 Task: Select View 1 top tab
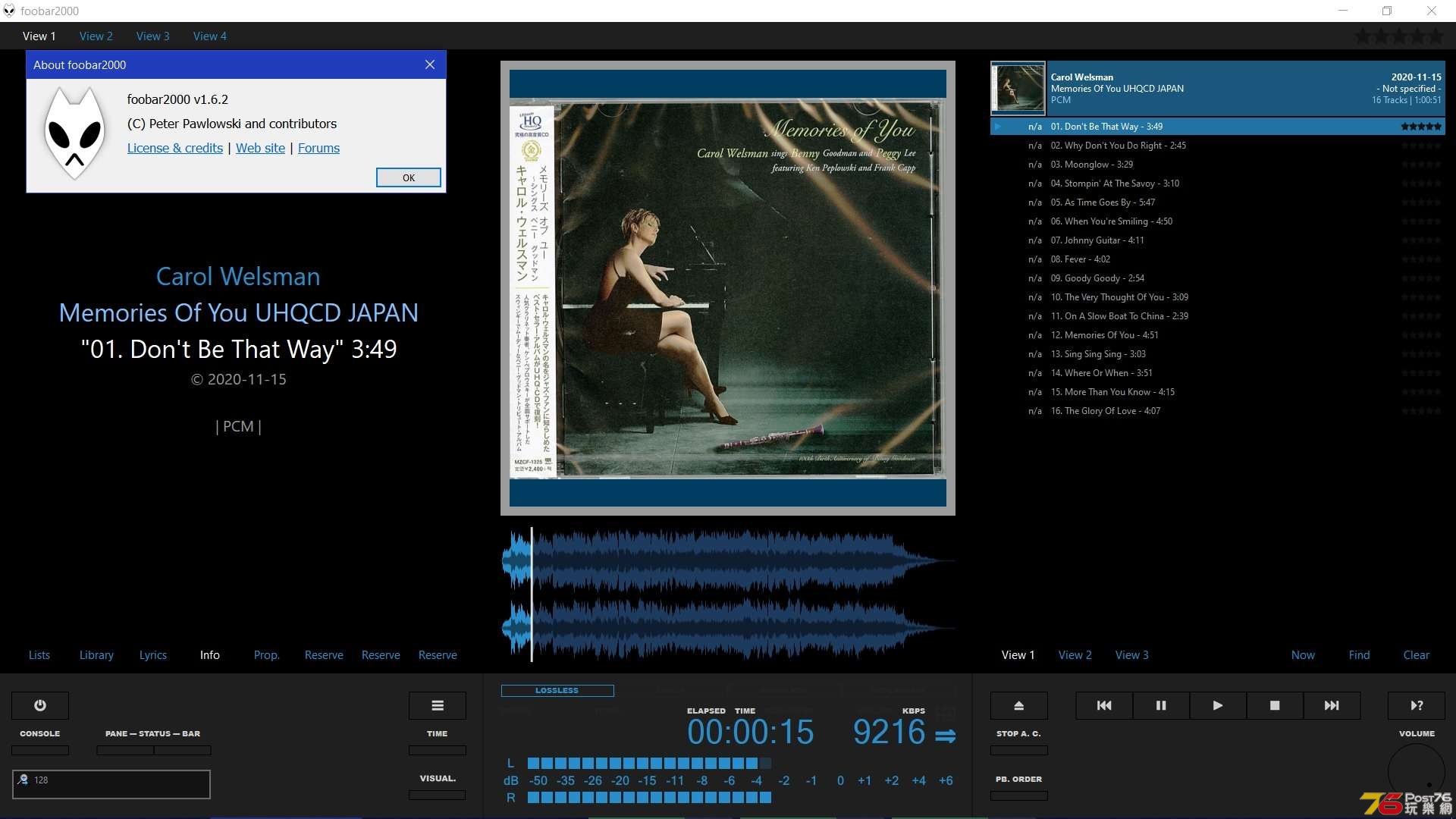[x=39, y=36]
